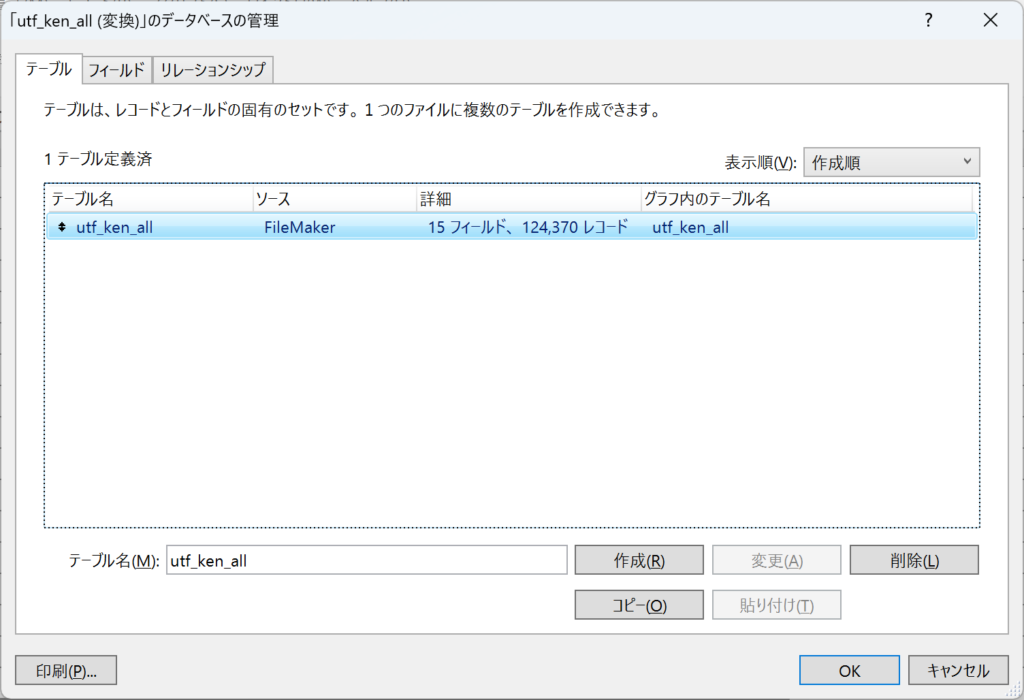The width and height of the screenshot is (1024, 700).
Task: Dismiss dialog with キャンセル button
Action: [958, 670]
